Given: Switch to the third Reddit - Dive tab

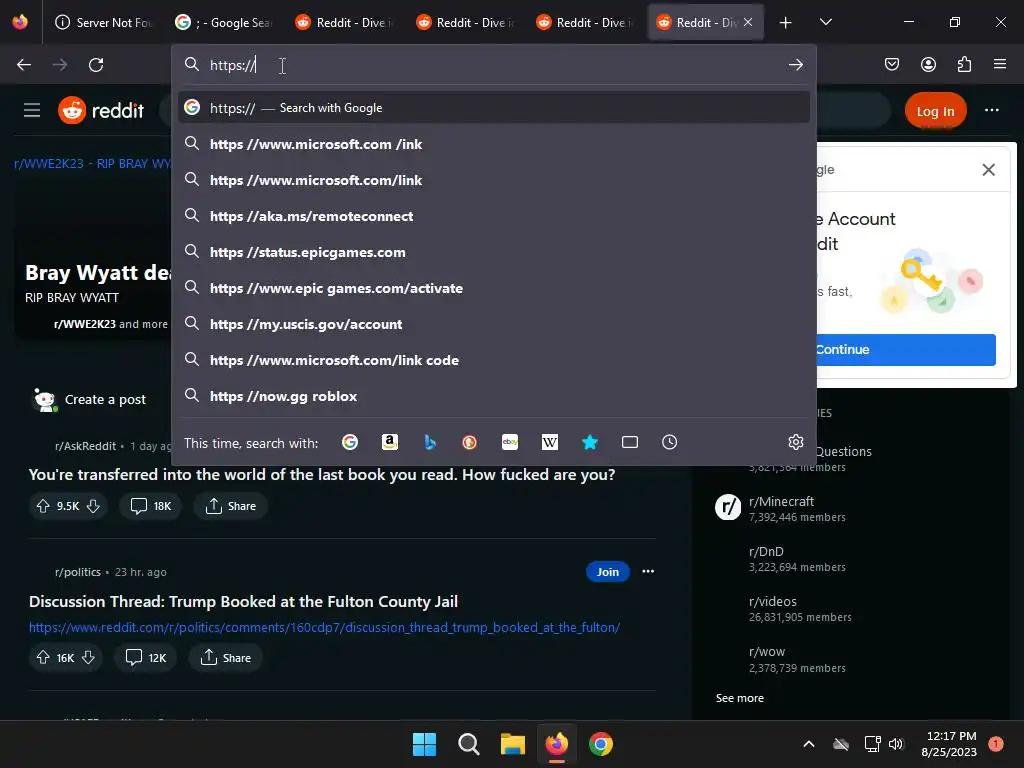Looking at the screenshot, I should [584, 22].
